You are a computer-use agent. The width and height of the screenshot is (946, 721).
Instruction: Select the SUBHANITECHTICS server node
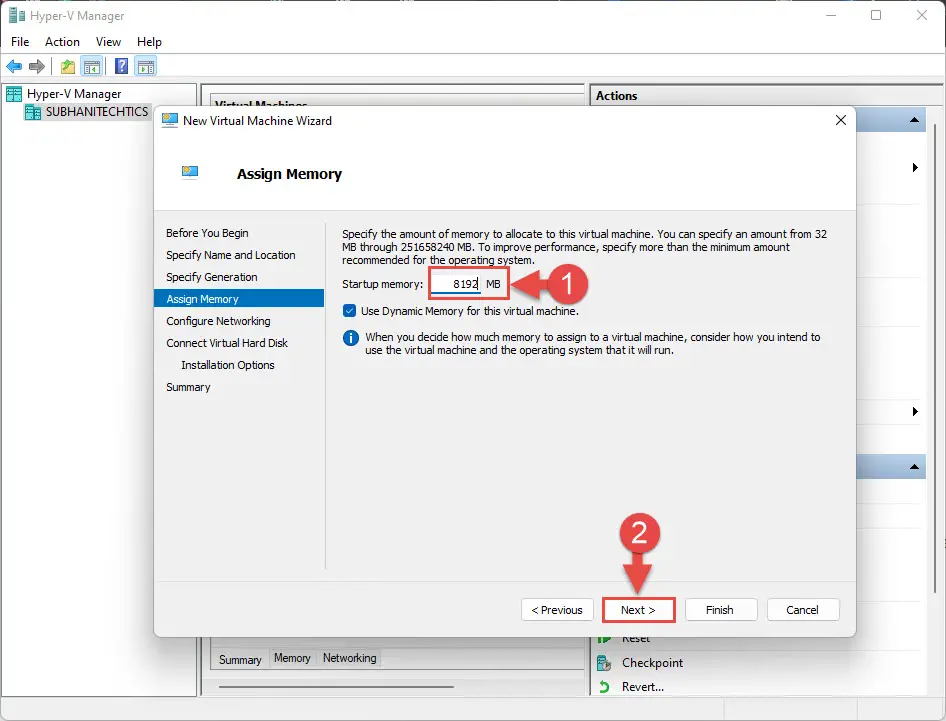97,112
